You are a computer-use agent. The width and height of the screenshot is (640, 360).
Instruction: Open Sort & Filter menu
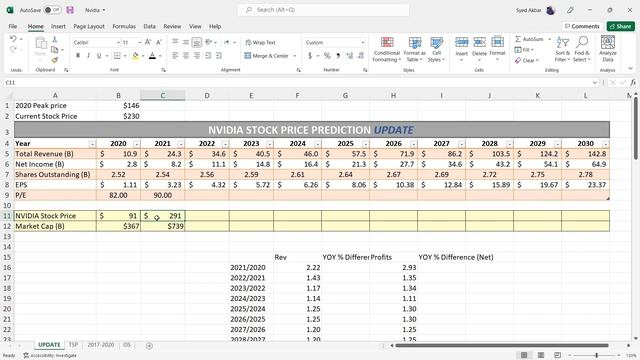[x=562, y=49]
